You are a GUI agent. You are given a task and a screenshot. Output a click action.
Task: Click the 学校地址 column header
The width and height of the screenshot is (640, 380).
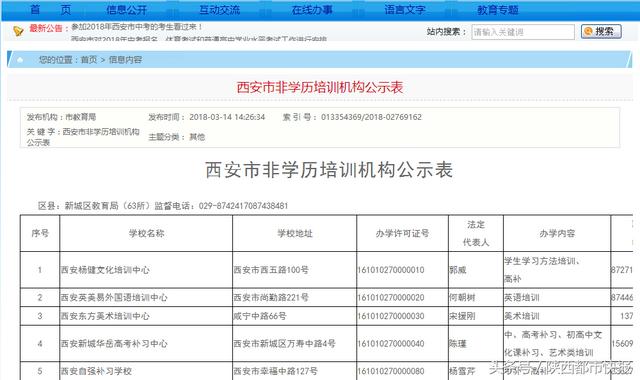294,233
